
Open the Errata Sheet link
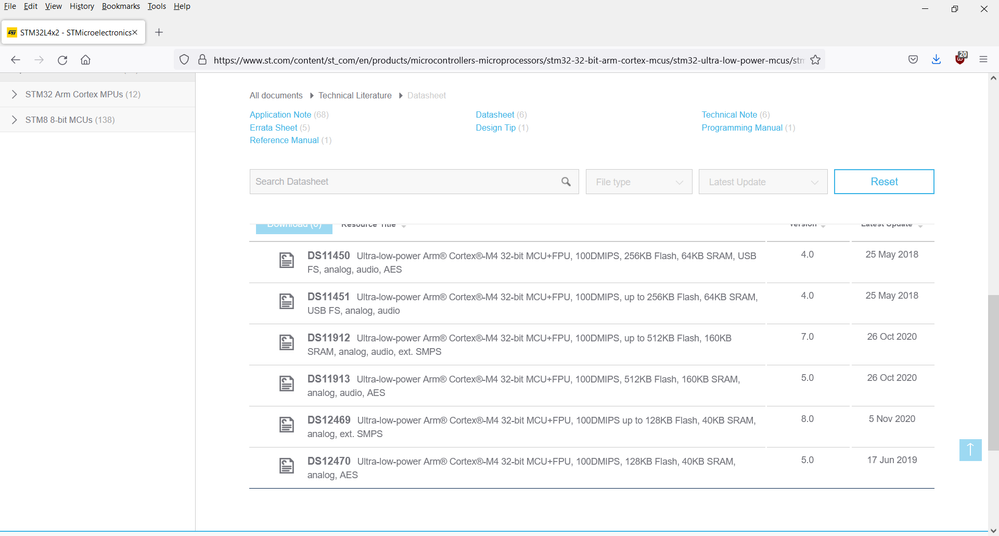click(x=273, y=127)
